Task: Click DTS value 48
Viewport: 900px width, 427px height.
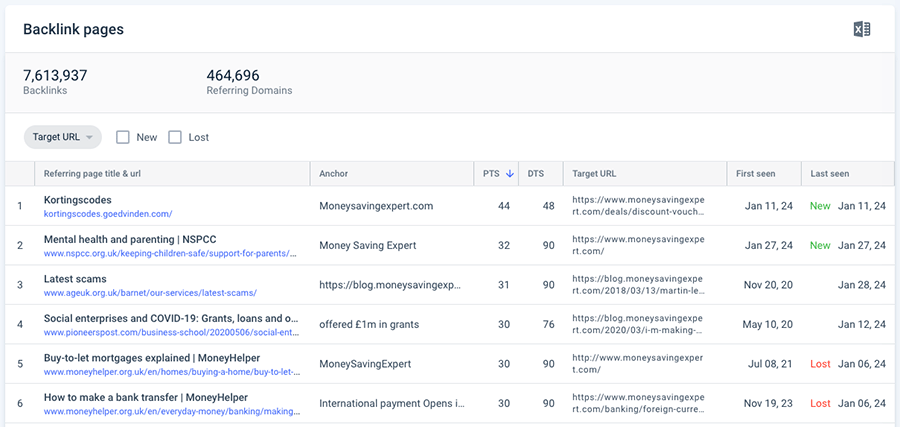Action: [x=549, y=205]
